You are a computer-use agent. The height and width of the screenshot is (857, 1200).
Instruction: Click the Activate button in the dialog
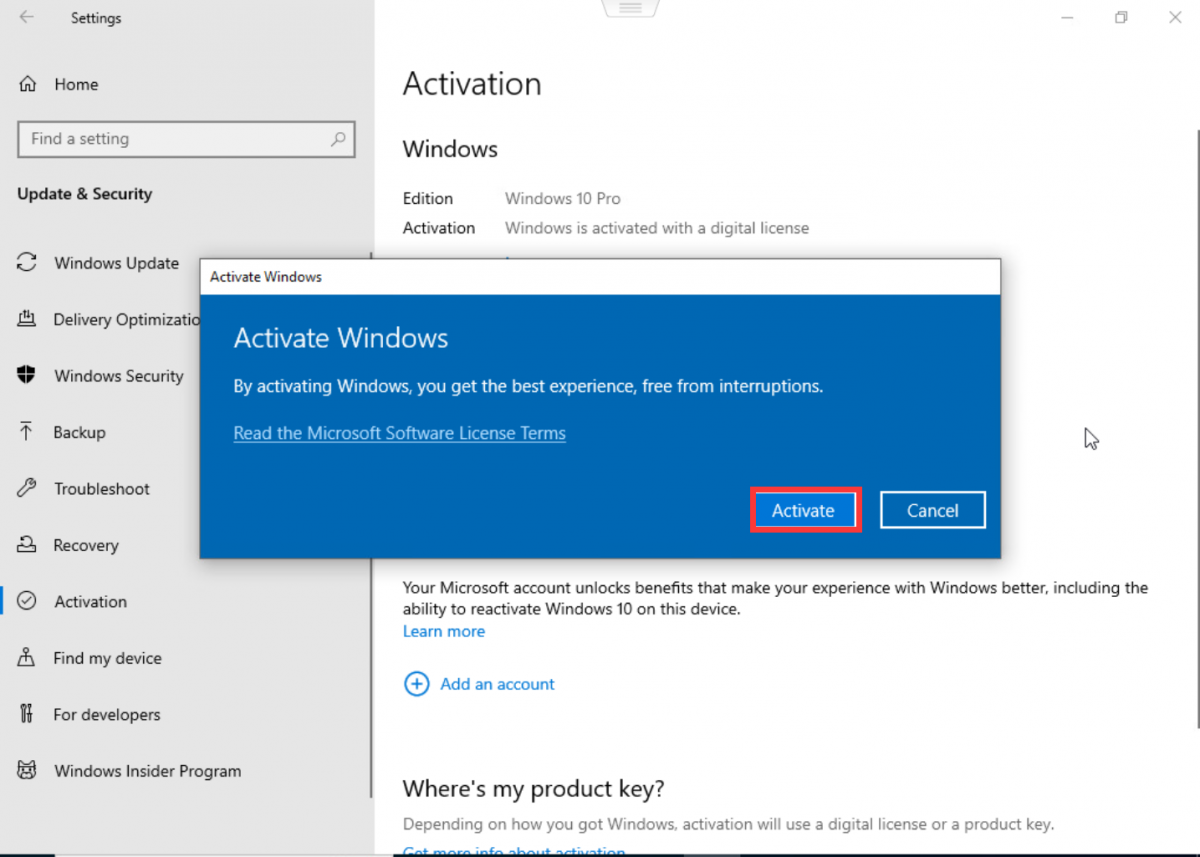(804, 510)
